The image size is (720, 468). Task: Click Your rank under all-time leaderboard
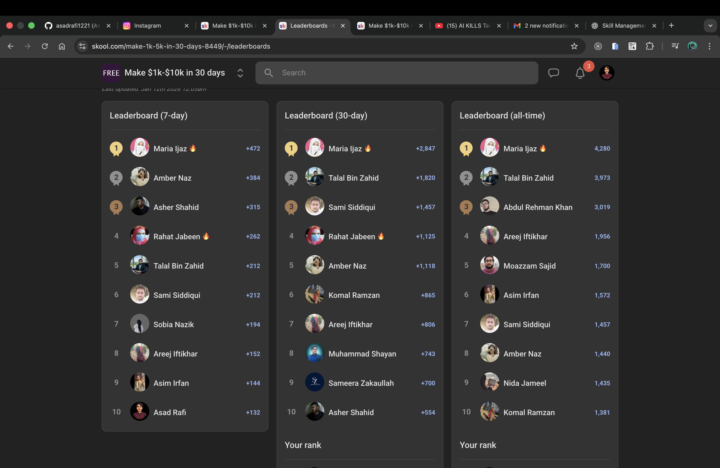tap(478, 445)
